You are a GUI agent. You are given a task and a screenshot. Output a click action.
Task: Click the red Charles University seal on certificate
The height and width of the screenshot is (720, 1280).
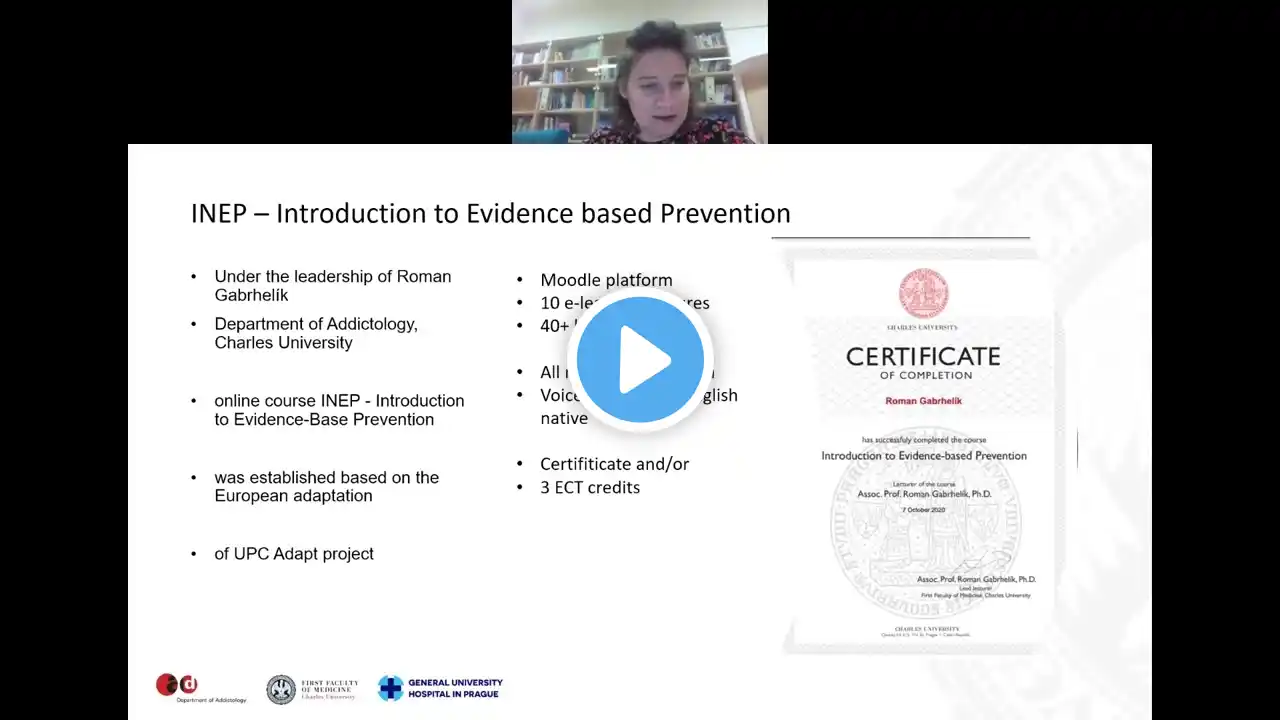[923, 294]
